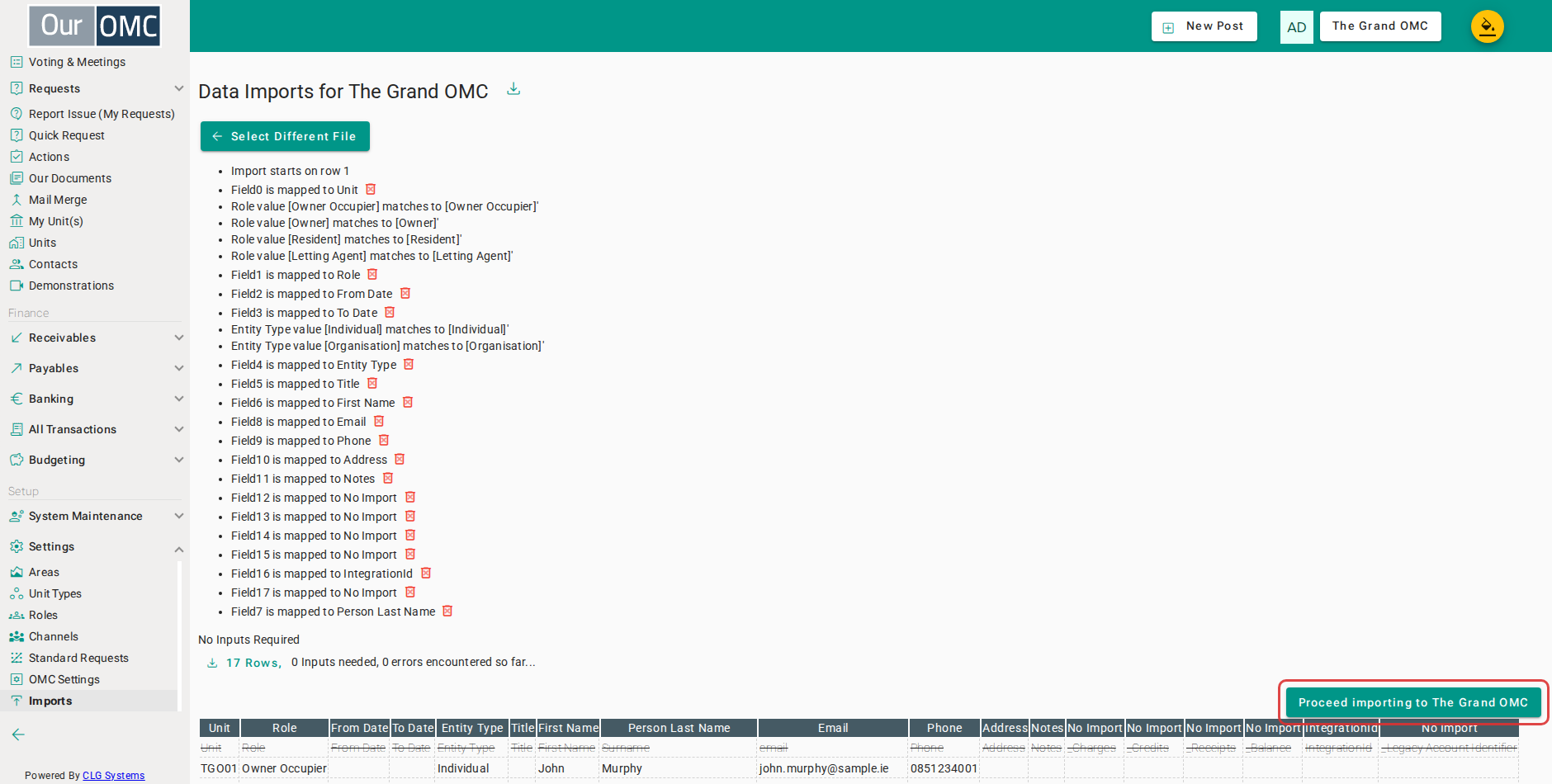The width and height of the screenshot is (1552, 784).
Task: Select OMC Settings in sidebar
Action: coord(64,679)
